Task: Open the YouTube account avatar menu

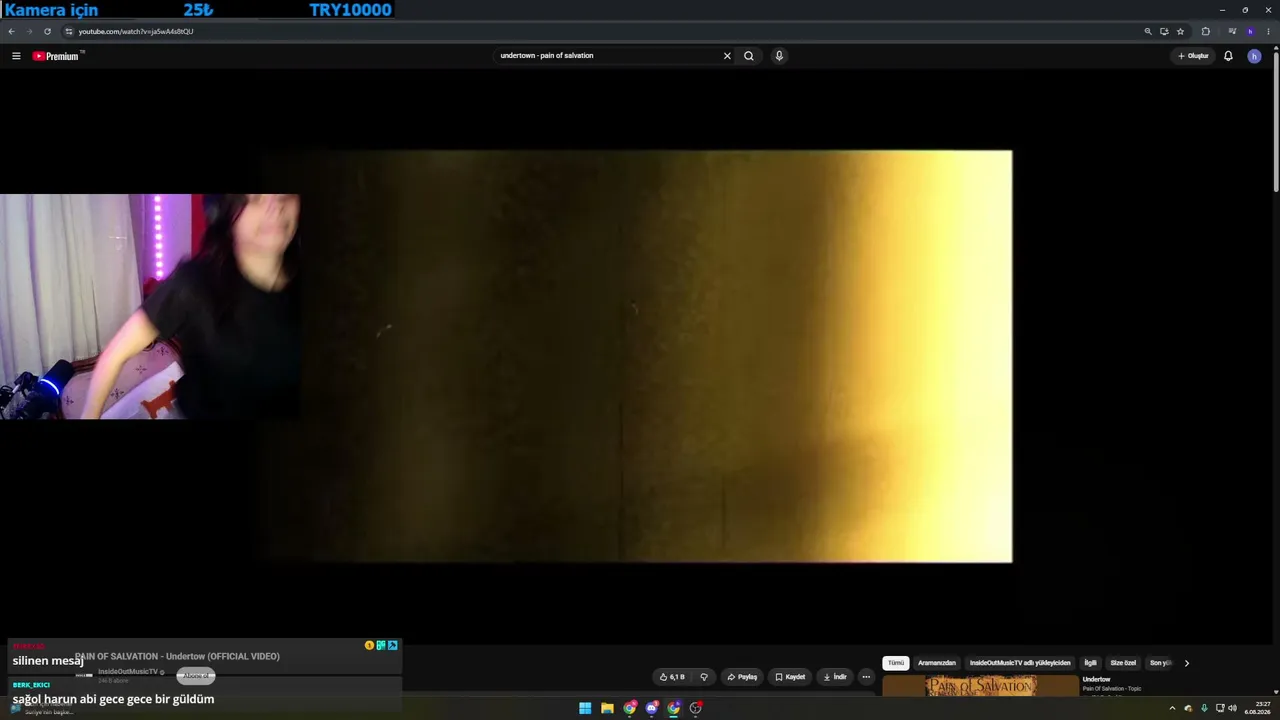Action: click(1254, 56)
